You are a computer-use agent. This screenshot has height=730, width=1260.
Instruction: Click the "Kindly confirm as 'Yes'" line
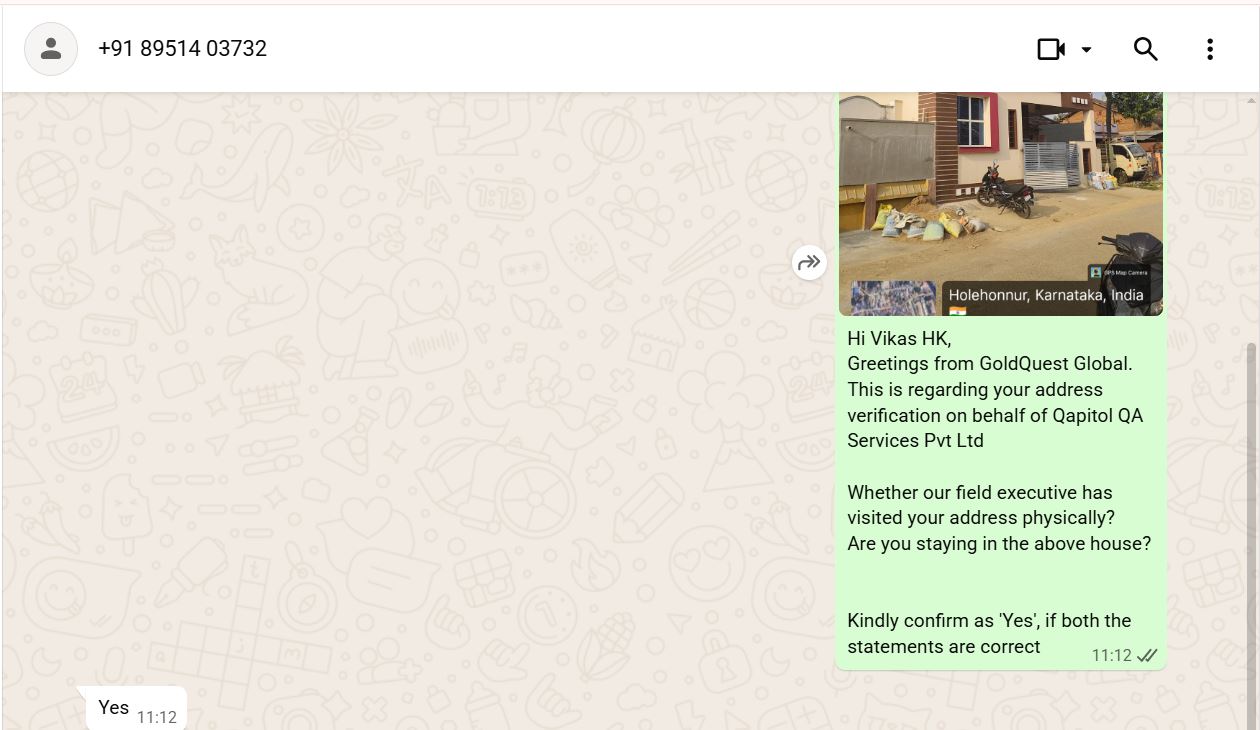coord(989,621)
